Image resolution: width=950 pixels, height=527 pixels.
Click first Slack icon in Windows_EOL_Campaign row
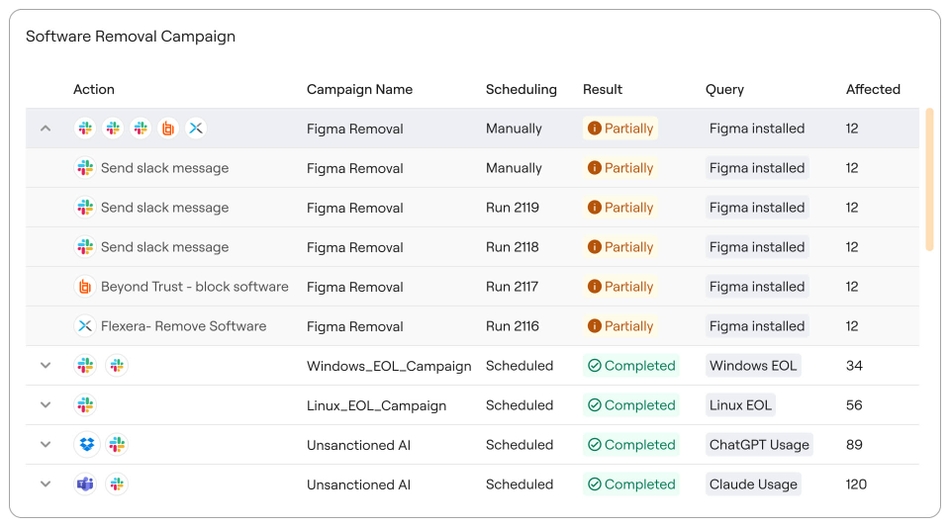85,366
